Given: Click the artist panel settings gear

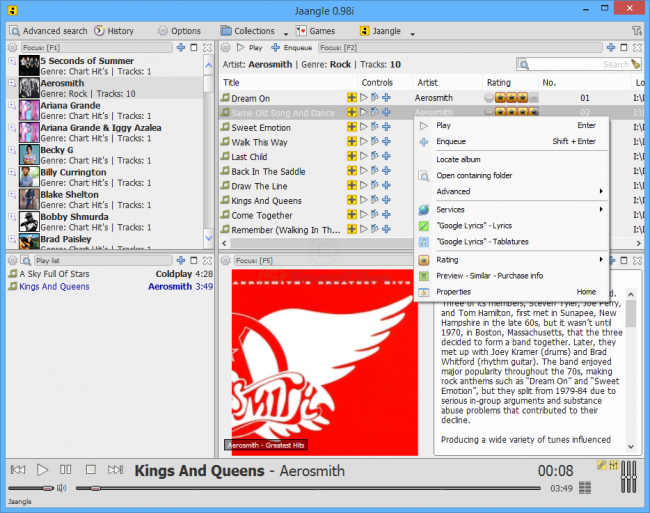Looking at the screenshot, I should (x=13, y=48).
